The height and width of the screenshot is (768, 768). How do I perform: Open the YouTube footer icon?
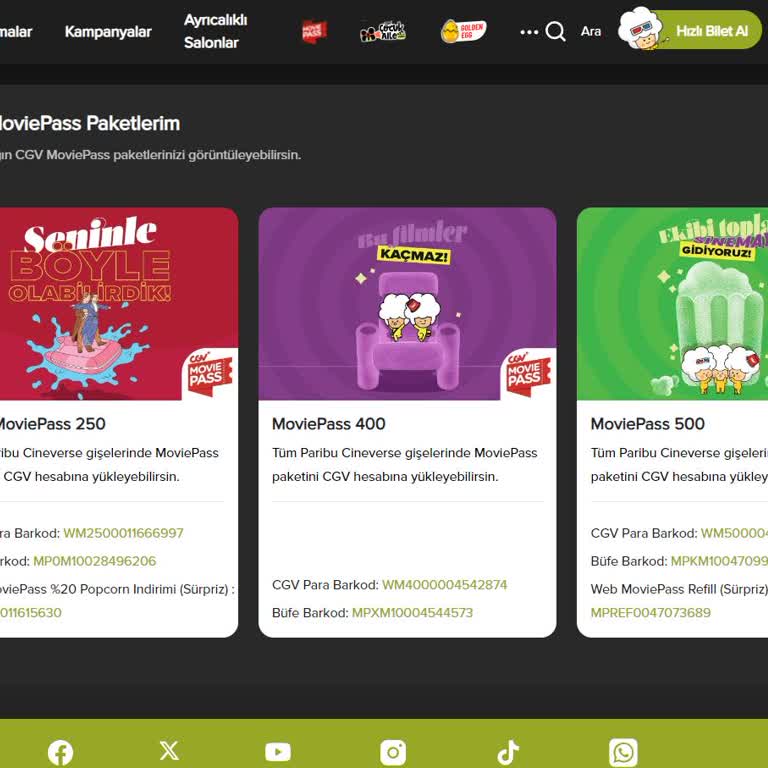pos(278,752)
